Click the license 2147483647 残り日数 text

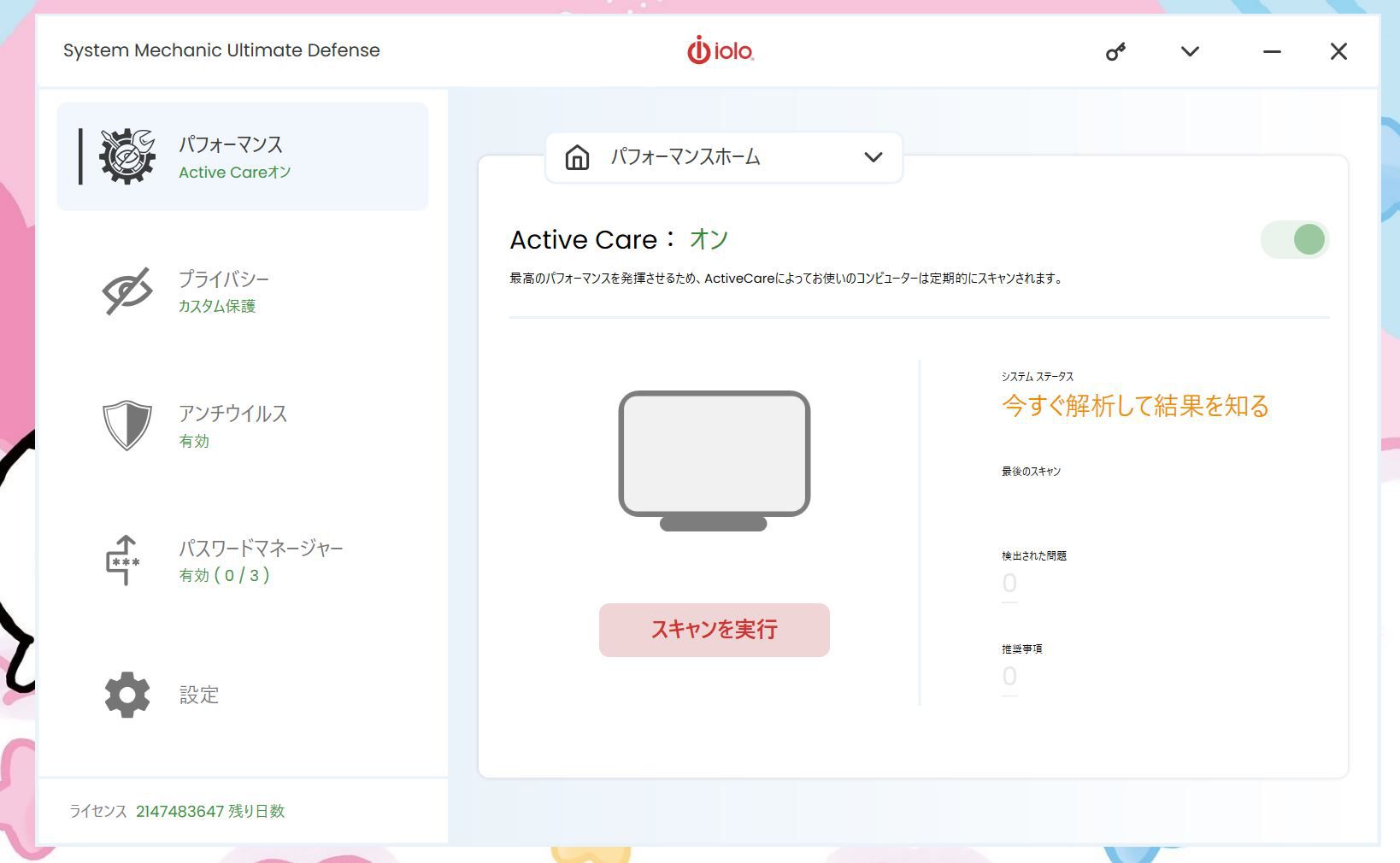click(x=210, y=811)
